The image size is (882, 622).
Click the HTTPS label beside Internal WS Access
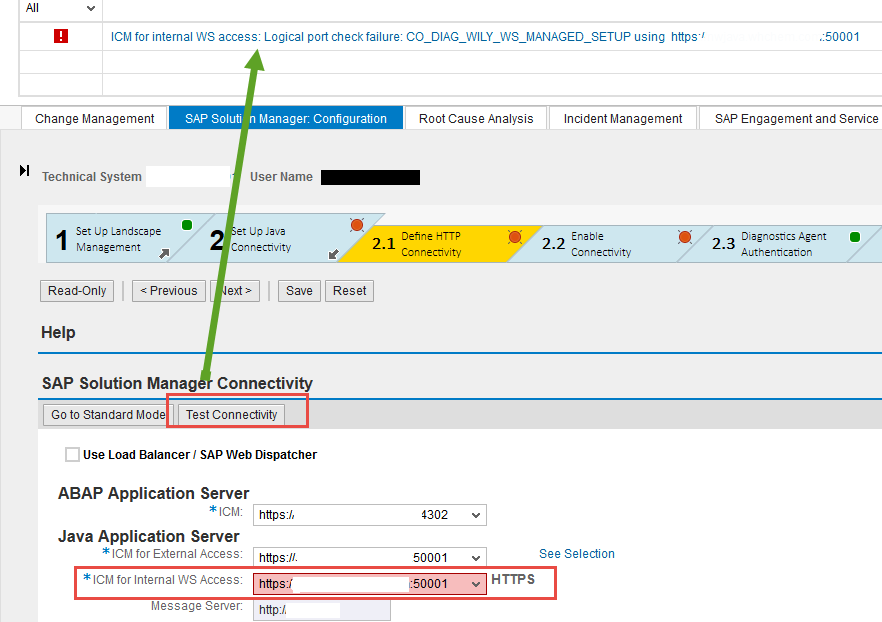point(513,580)
